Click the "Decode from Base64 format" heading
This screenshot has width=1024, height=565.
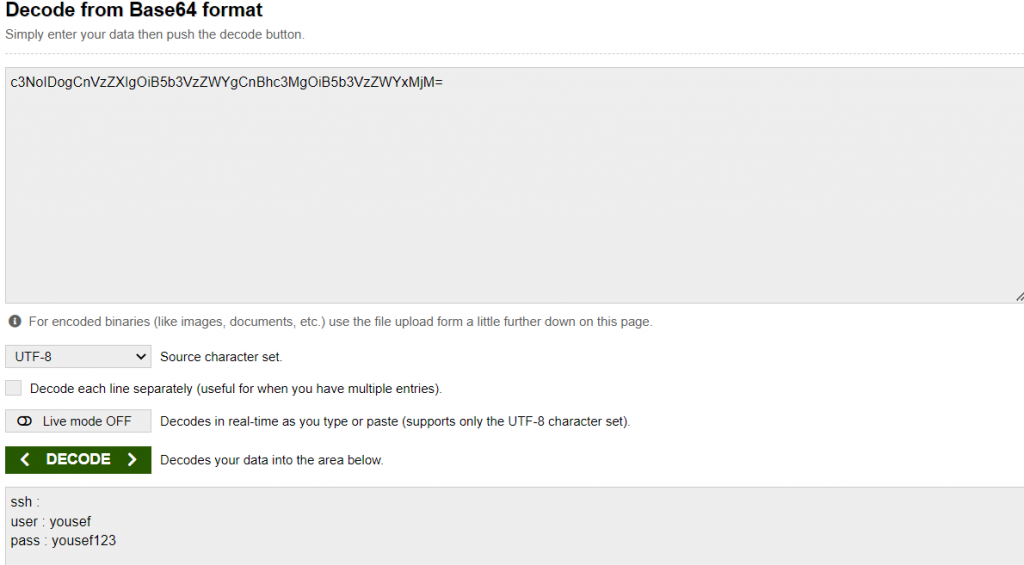coord(134,12)
